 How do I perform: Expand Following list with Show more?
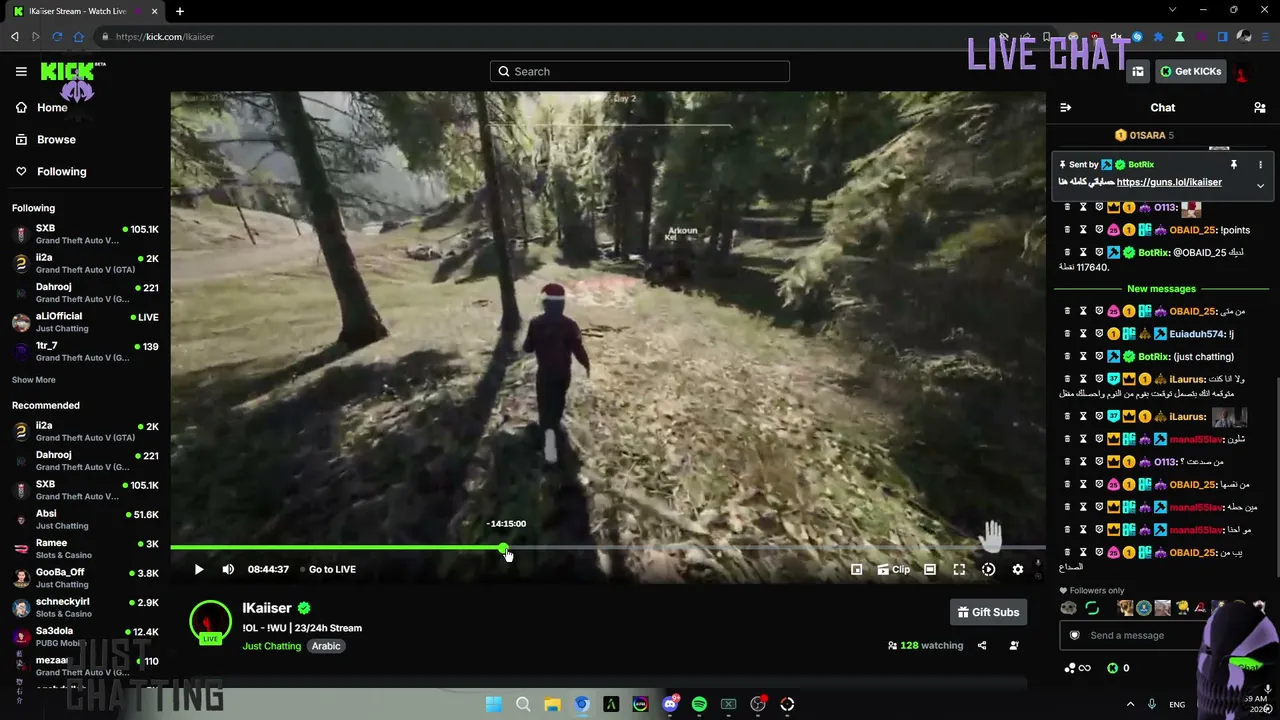34,380
